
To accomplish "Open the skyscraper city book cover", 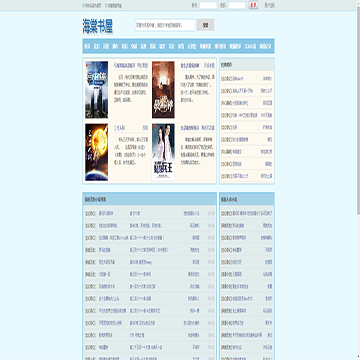I will (96, 90).
